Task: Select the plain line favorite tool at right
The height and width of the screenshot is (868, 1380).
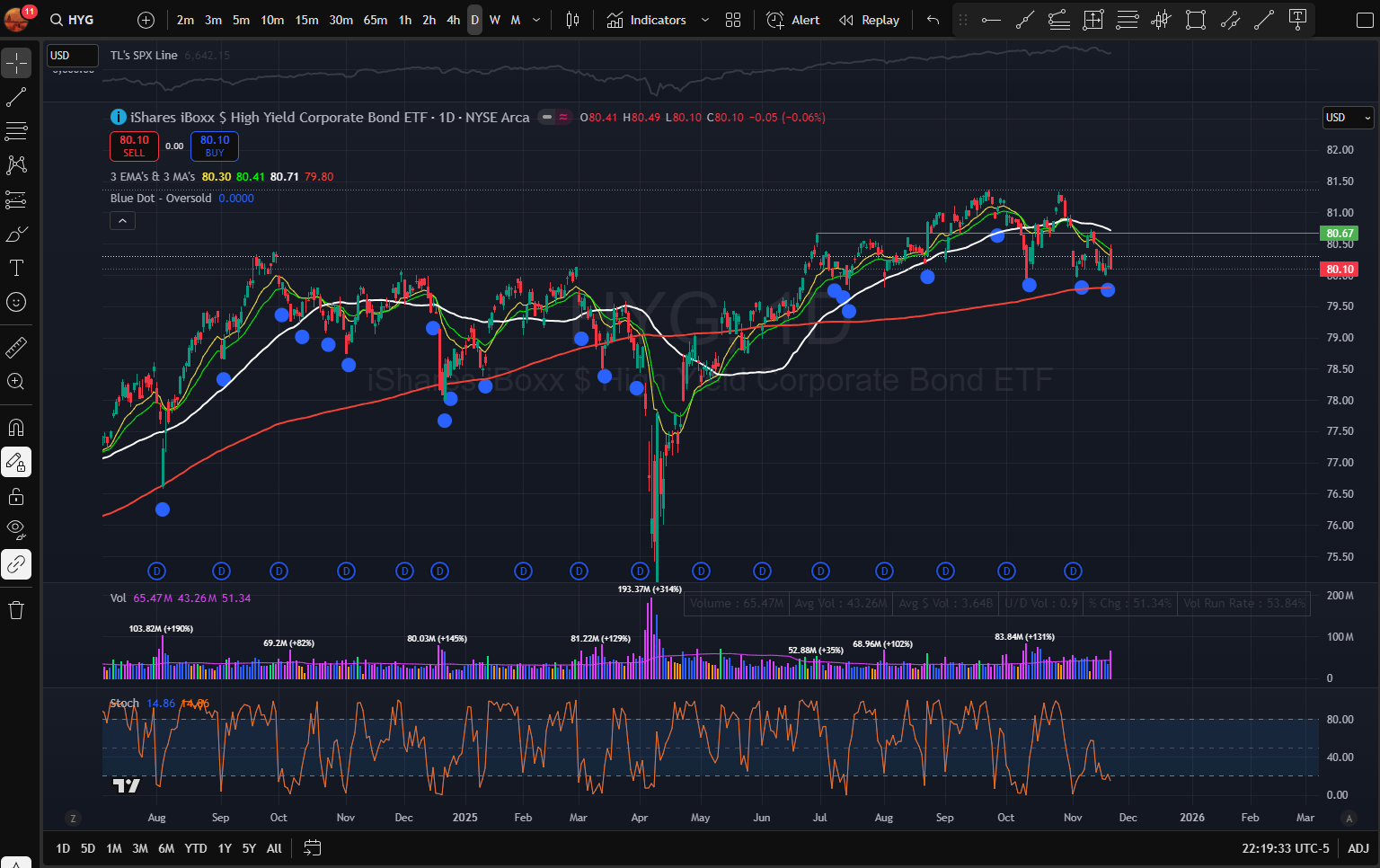Action: 1264,20
